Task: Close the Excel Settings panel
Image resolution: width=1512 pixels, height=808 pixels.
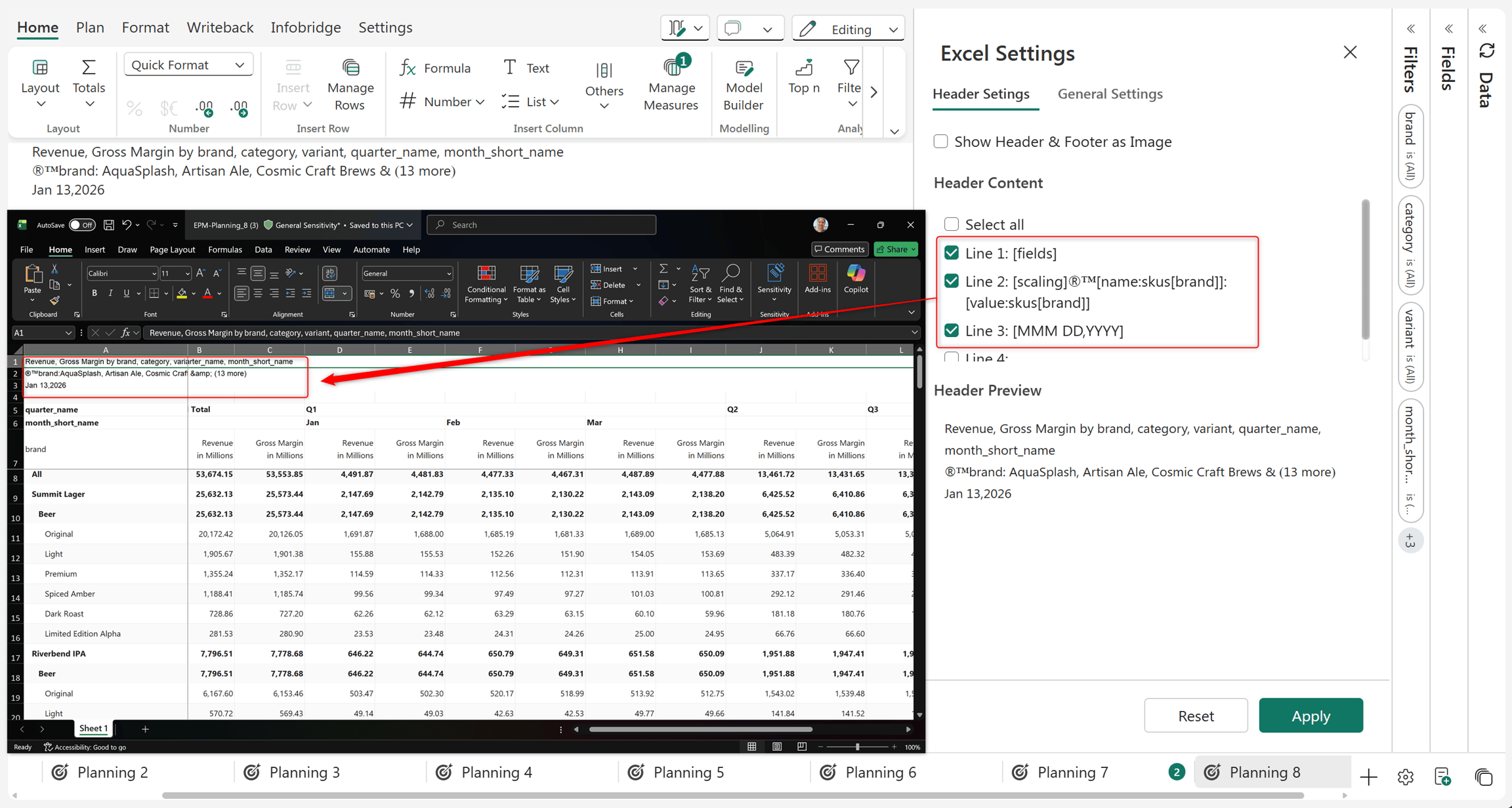Action: point(1350,52)
